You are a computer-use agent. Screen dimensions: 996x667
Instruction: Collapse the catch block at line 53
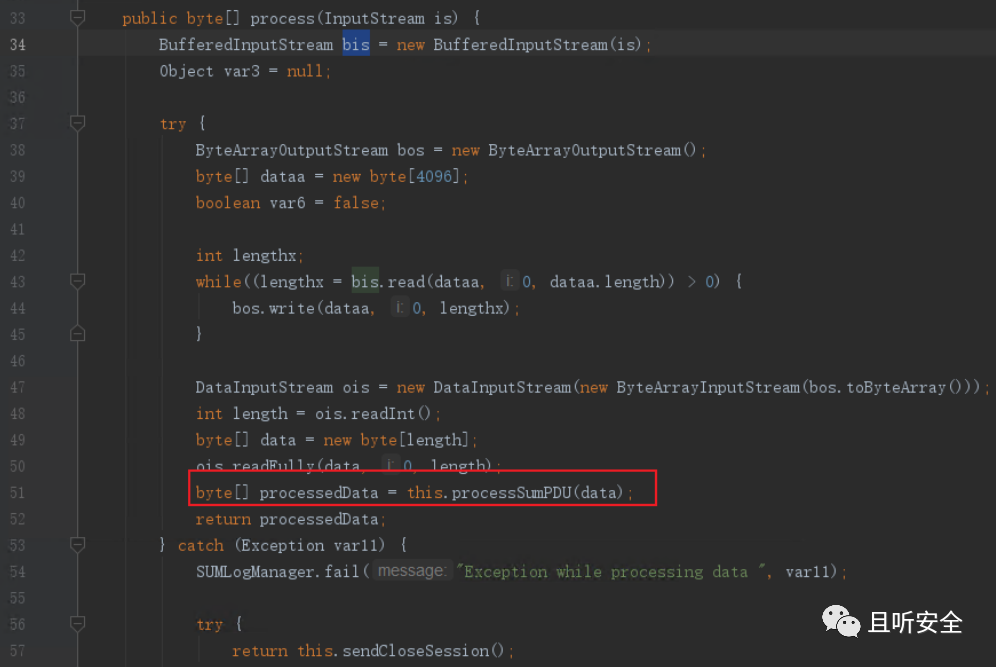(x=77, y=545)
